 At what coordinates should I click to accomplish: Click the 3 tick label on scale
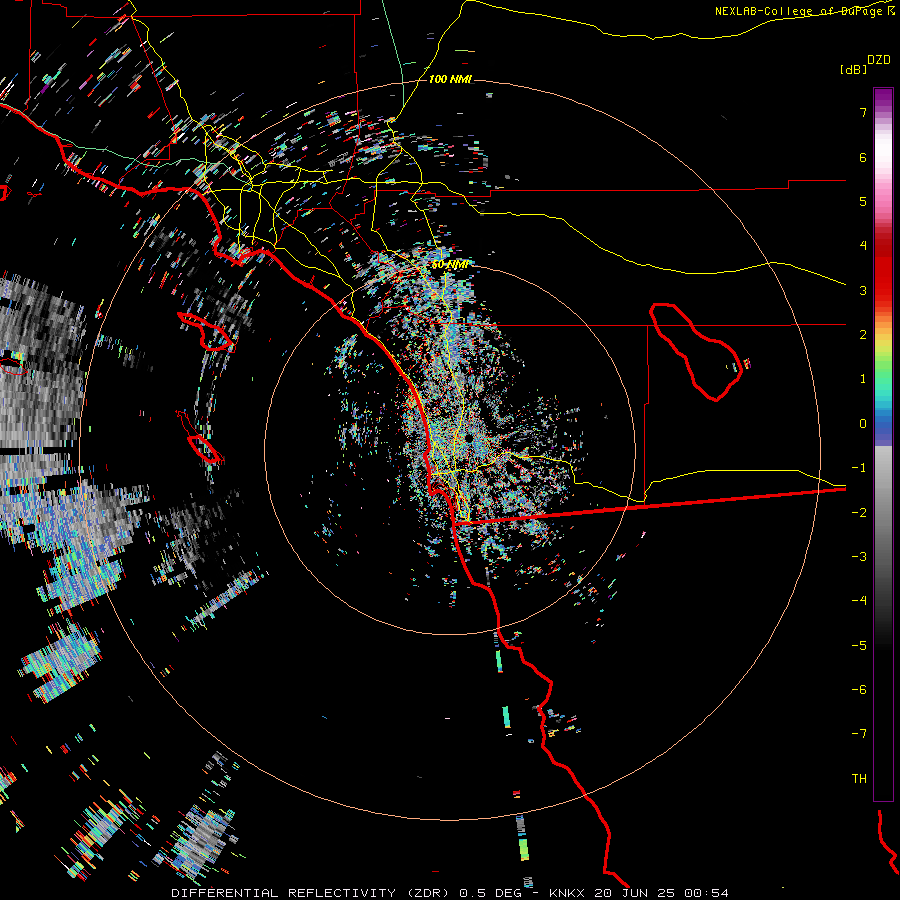pyautogui.click(x=863, y=290)
